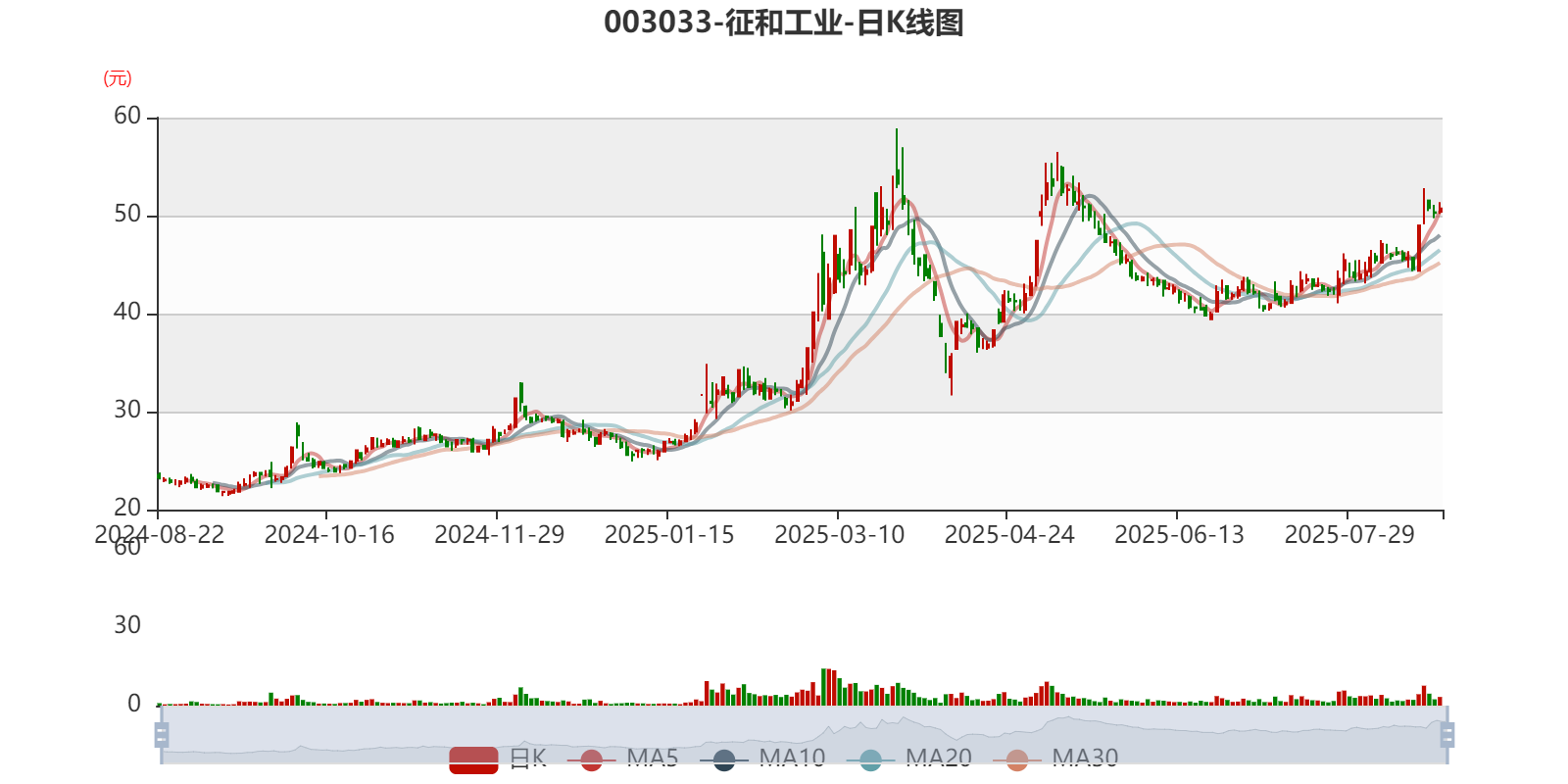
Task: Click the 2025-01-15 date axis label
Action: coord(669,534)
